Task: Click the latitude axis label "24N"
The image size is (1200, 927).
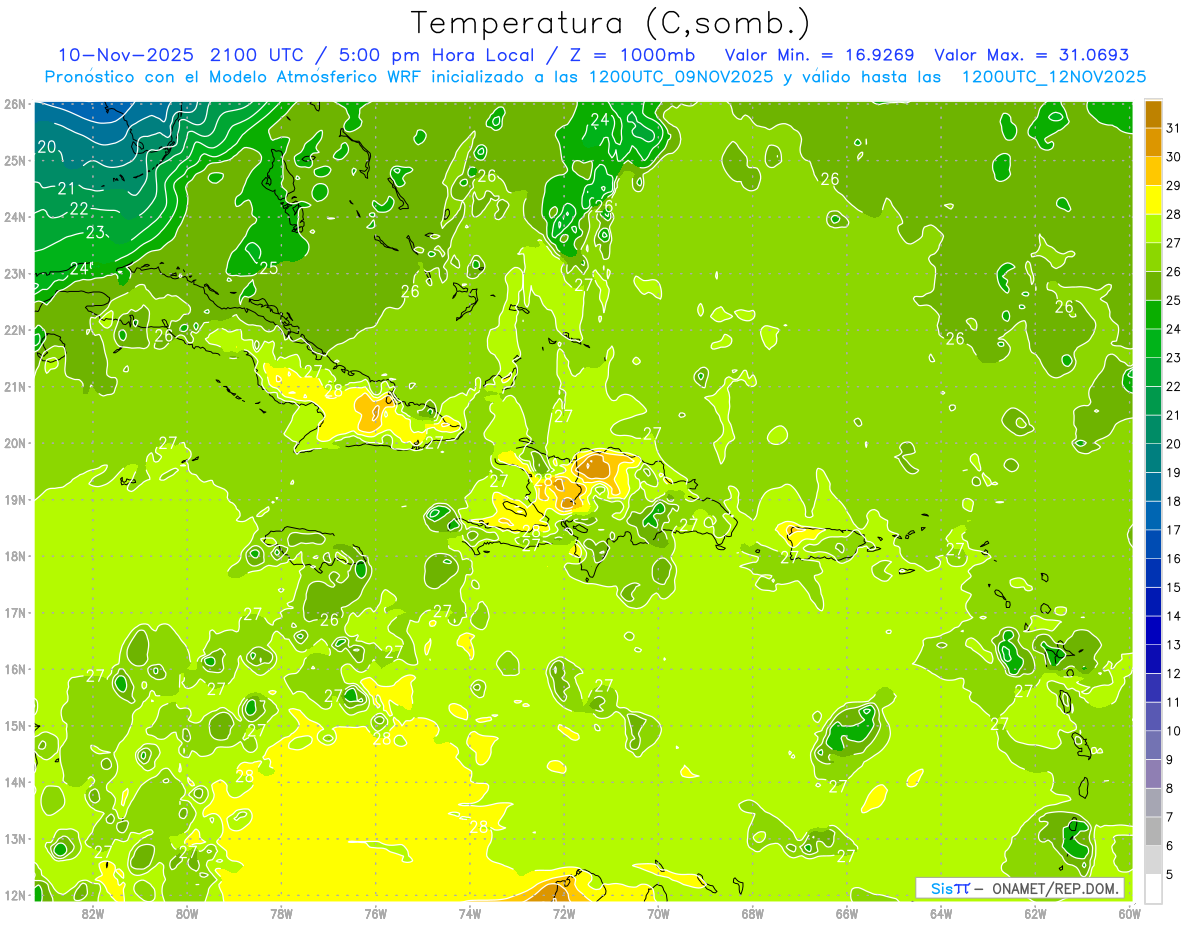Action: (x=14, y=217)
